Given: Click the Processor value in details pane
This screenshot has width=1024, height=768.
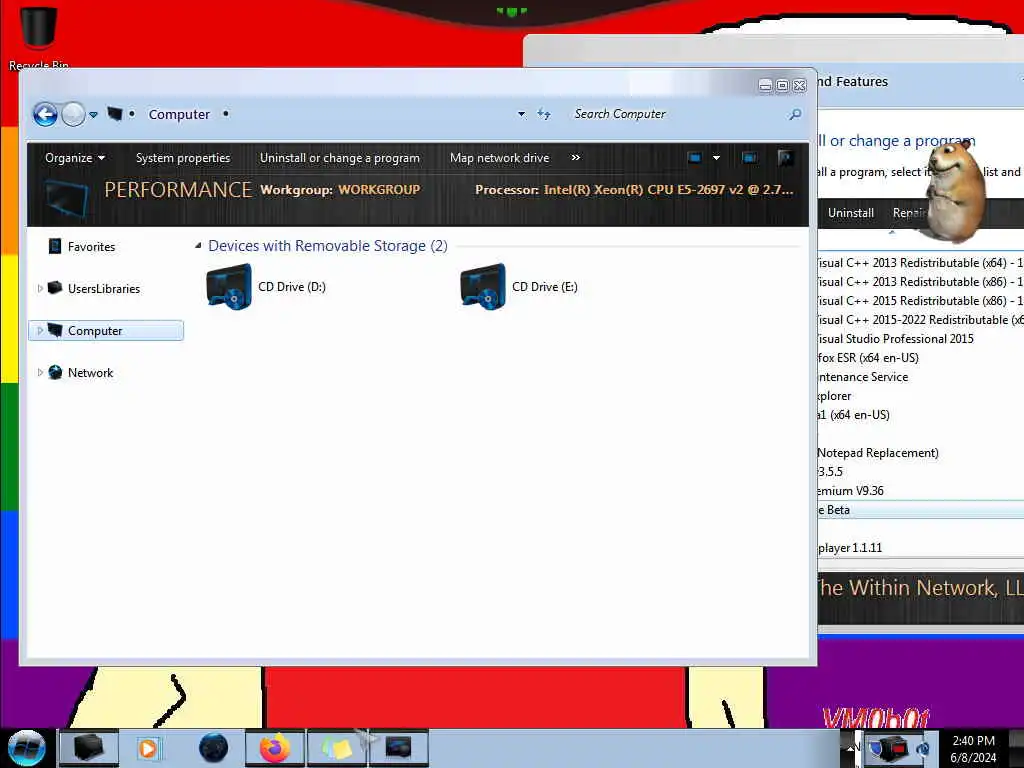Looking at the screenshot, I should tap(668, 190).
